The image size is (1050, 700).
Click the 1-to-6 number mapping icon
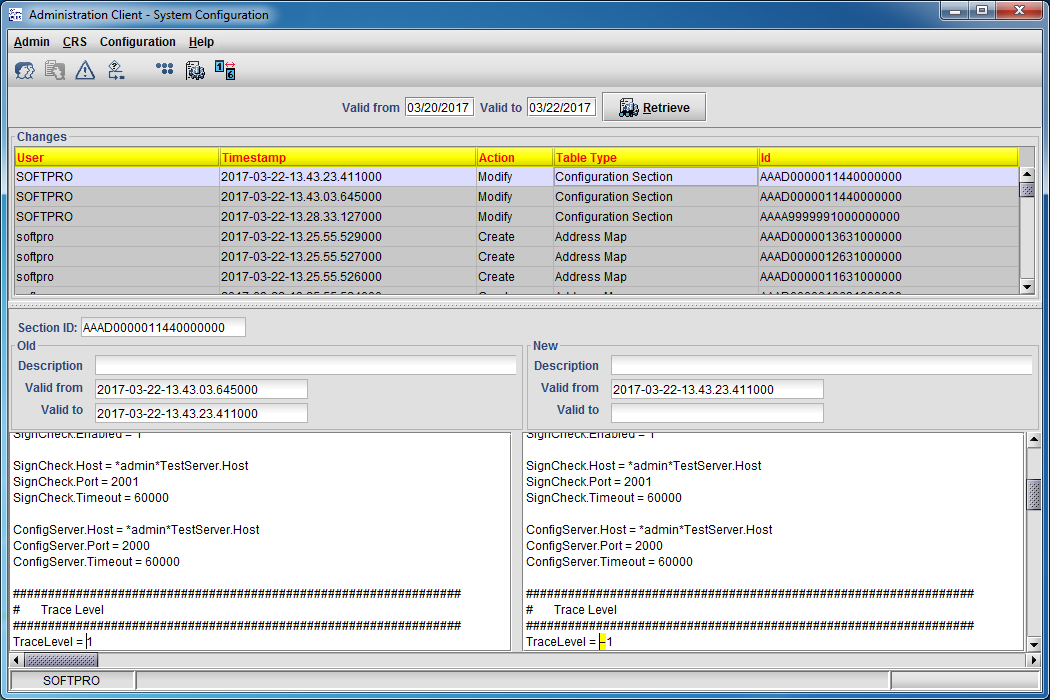pos(225,70)
